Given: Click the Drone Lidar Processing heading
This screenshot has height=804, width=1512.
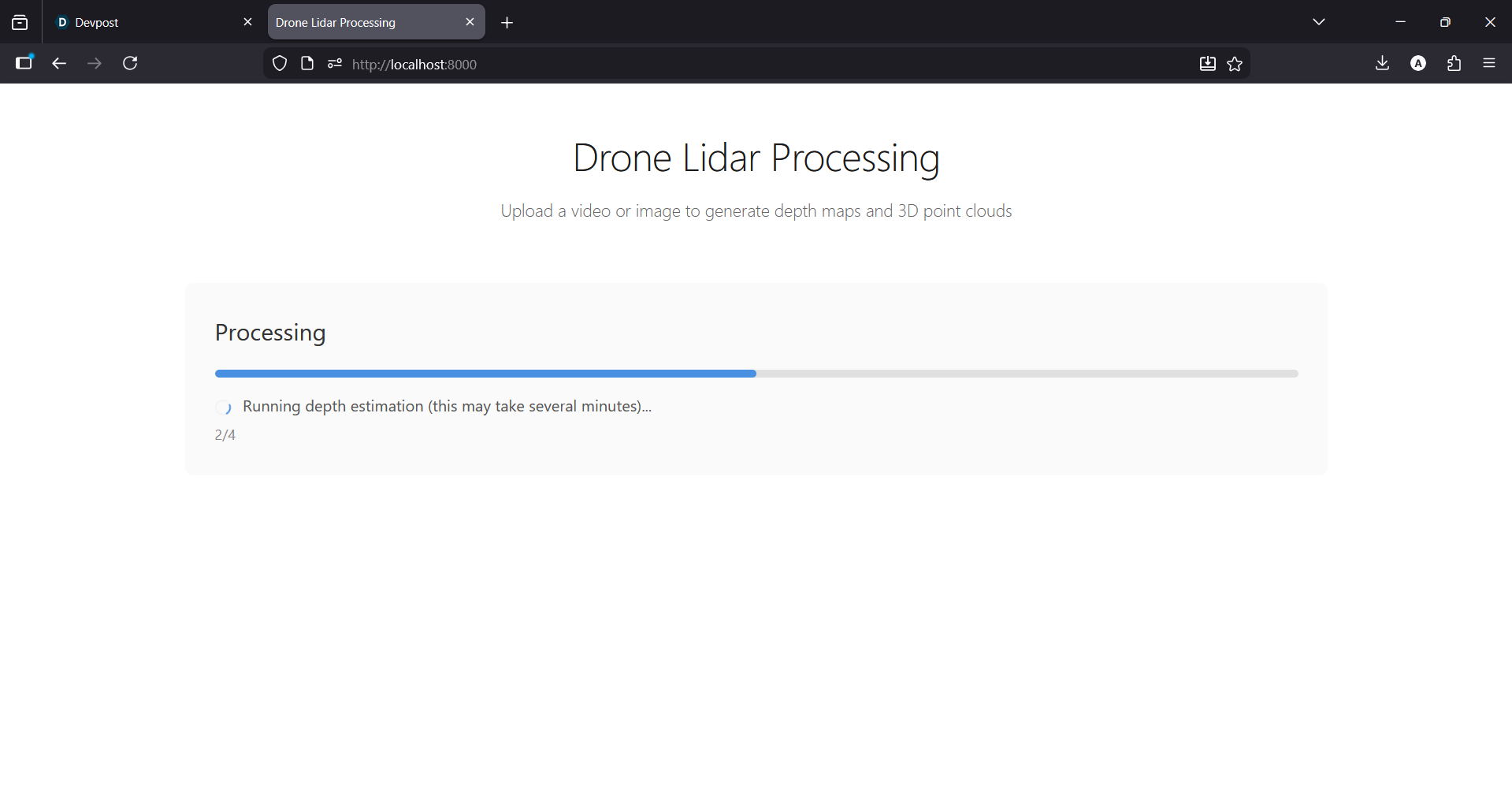Looking at the screenshot, I should coord(756,158).
